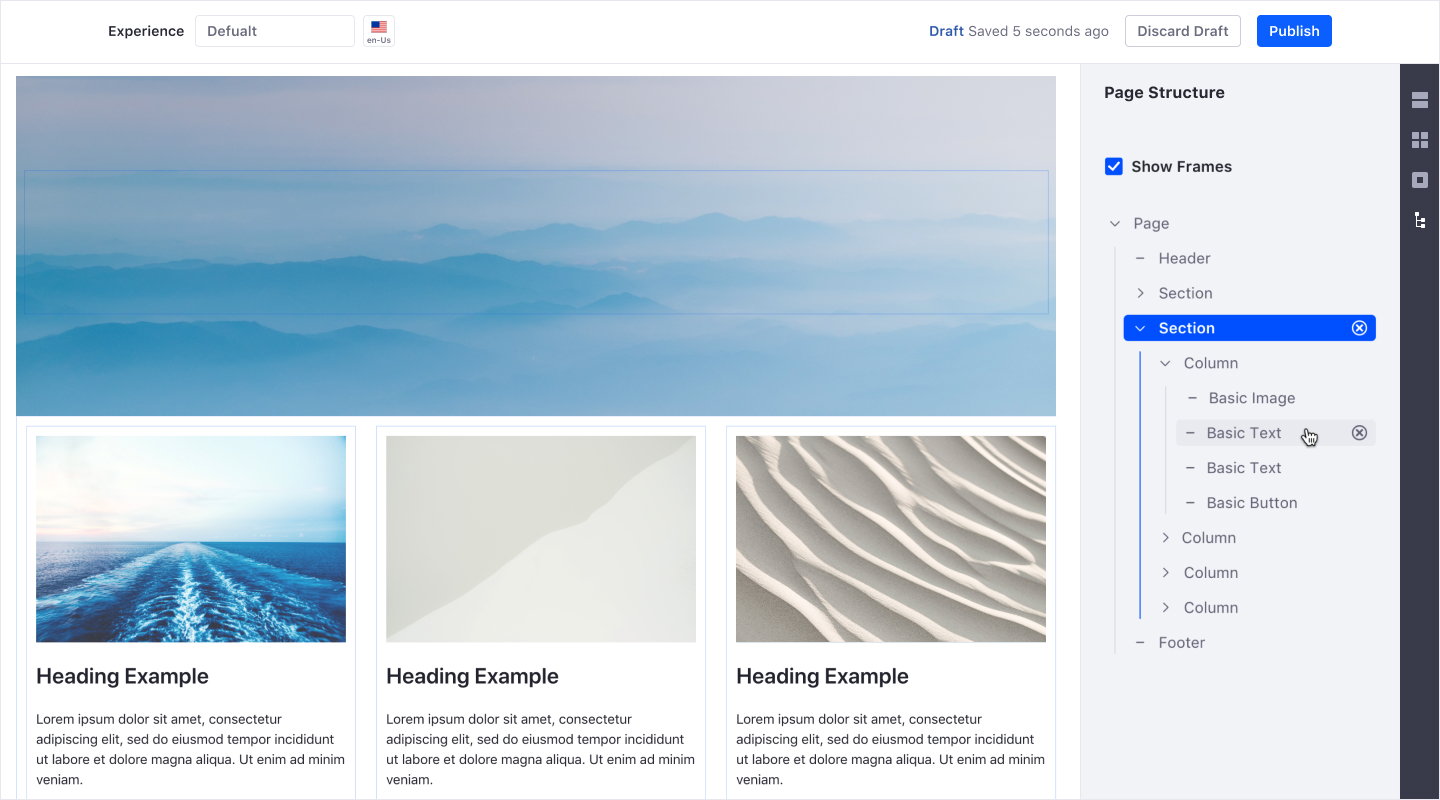
Task: Open the sections panel icon in right sidebar
Action: (1420, 100)
